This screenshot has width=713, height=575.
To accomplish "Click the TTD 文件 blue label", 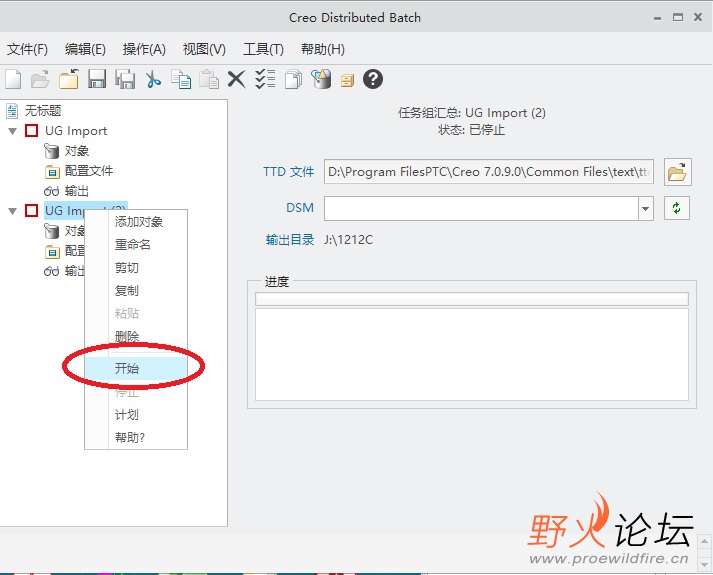I will point(289,172).
